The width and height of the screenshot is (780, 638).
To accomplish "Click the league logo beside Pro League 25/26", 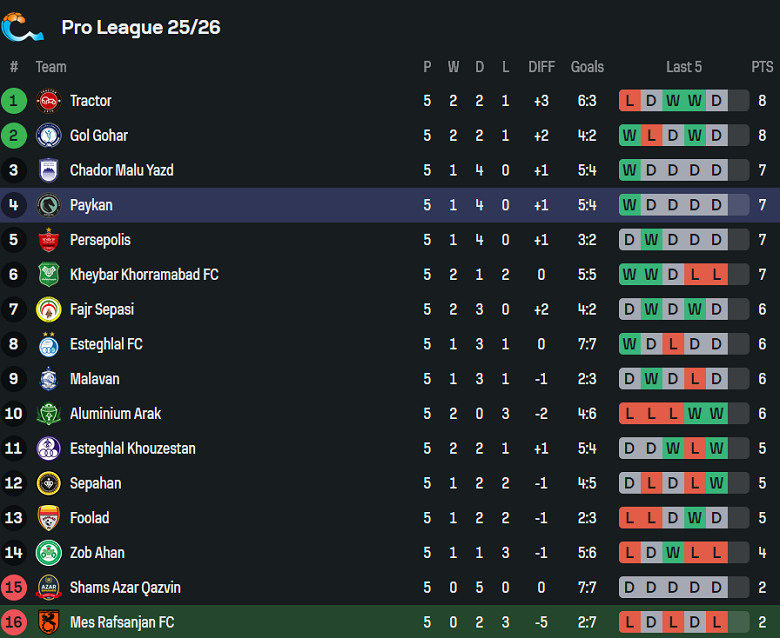I will 22,27.
